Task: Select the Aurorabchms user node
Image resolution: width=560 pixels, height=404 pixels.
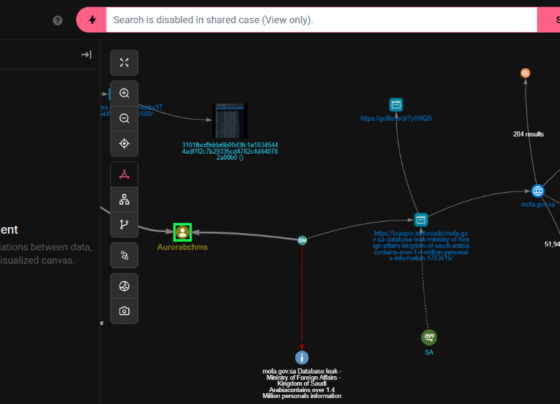Action: click(x=182, y=232)
